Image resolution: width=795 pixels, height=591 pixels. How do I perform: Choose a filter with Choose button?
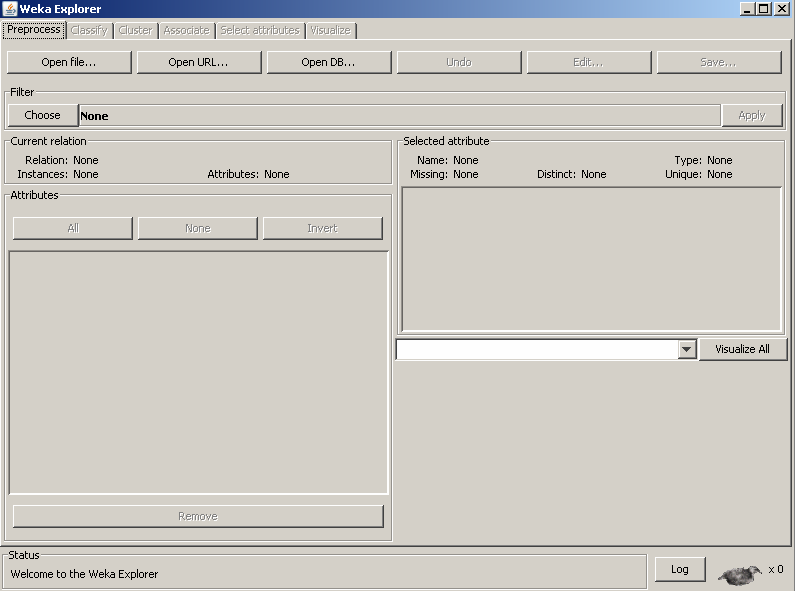43,115
